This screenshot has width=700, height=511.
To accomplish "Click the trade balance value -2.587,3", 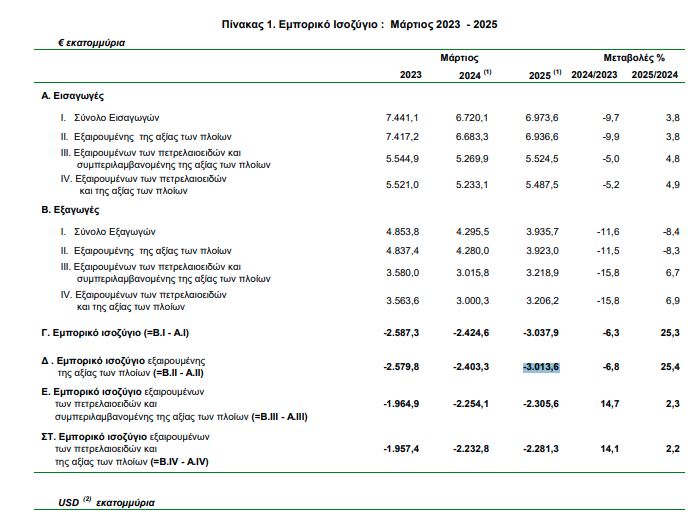I will (402, 332).
